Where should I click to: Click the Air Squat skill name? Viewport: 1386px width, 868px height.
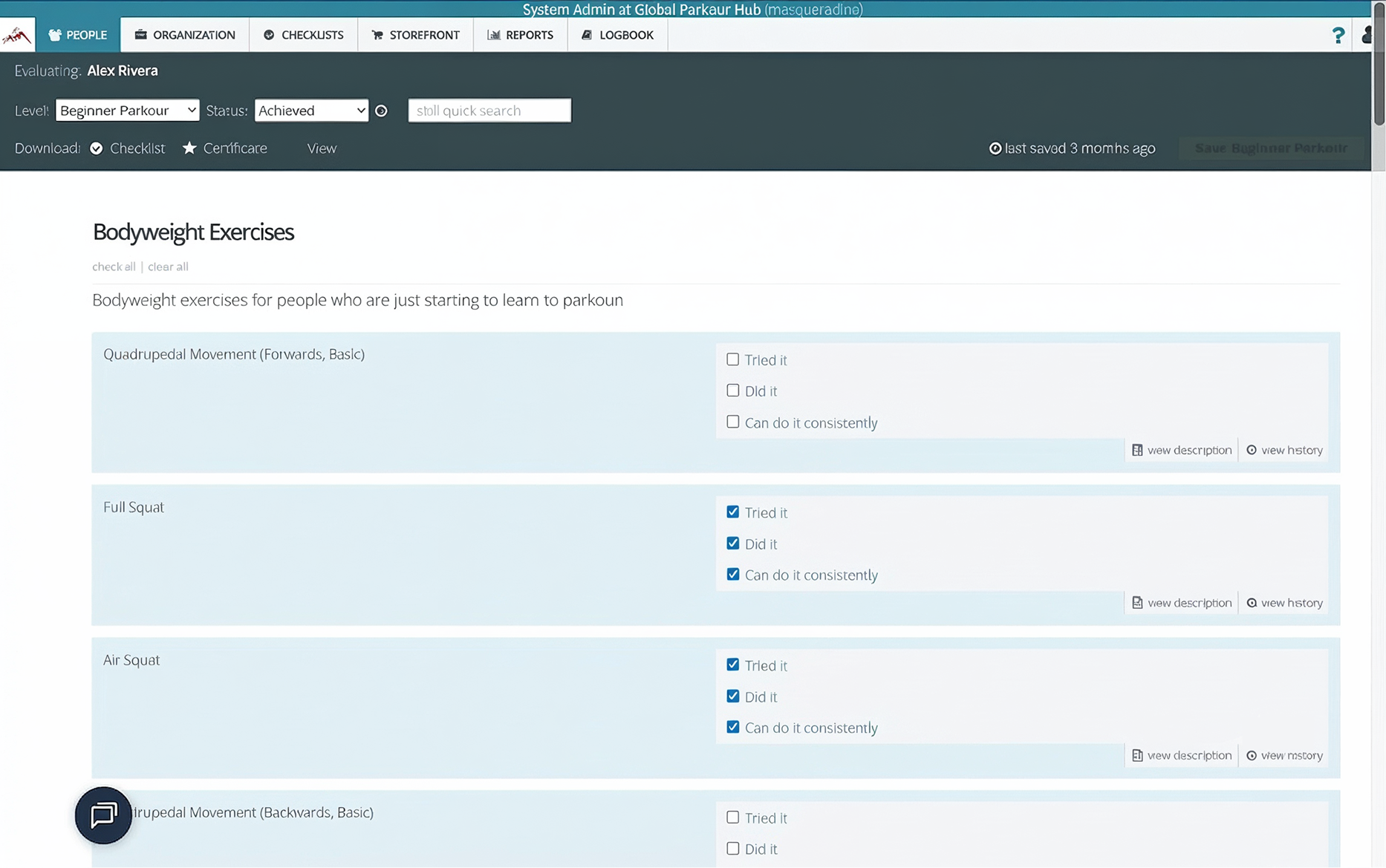(131, 660)
